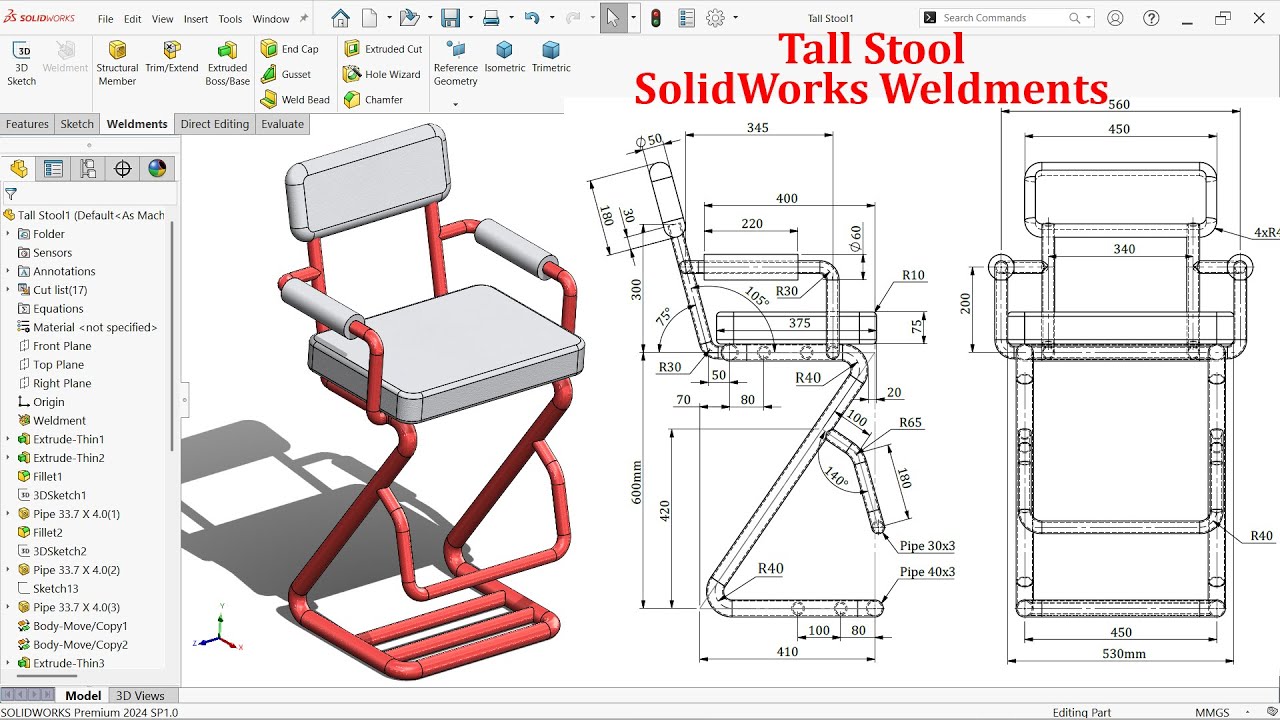This screenshot has height=720, width=1280.
Task: Open FeatureManager design tree tab
Action: (19, 168)
